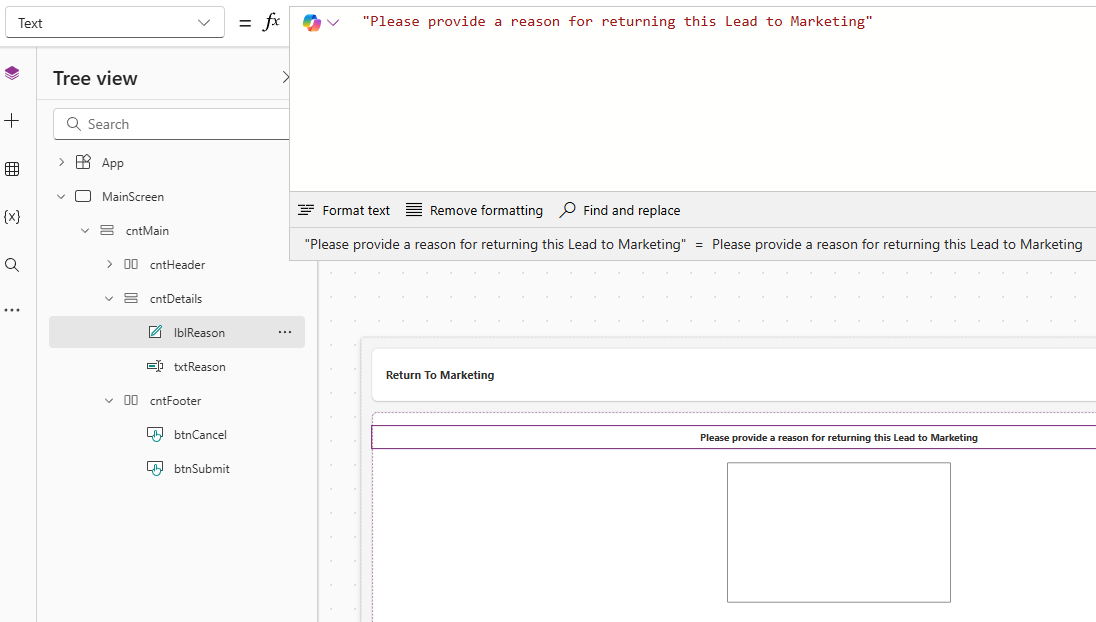Open the Tree view layers icon
The height and width of the screenshot is (622, 1096).
tap(12, 73)
